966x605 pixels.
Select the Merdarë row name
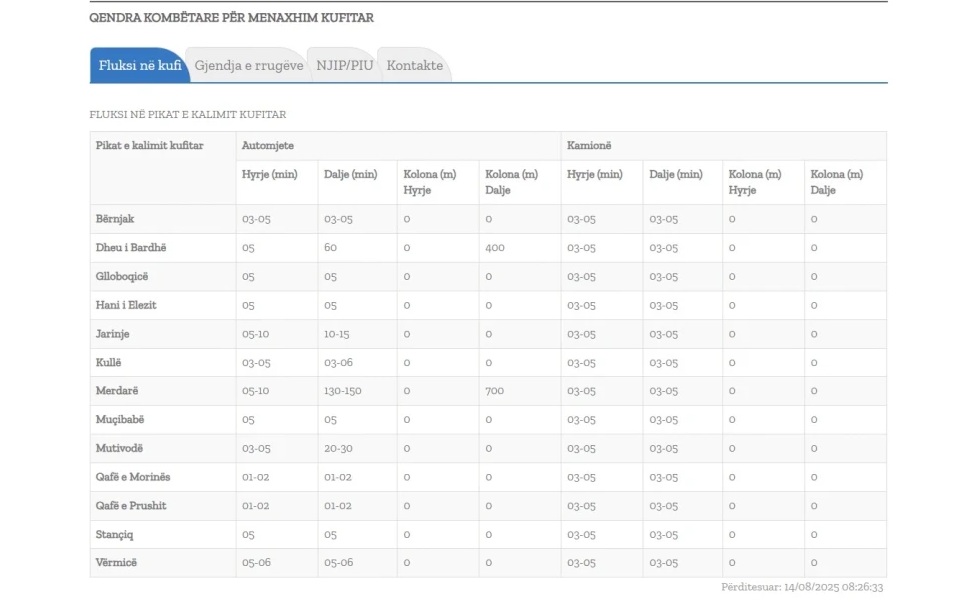tap(117, 391)
